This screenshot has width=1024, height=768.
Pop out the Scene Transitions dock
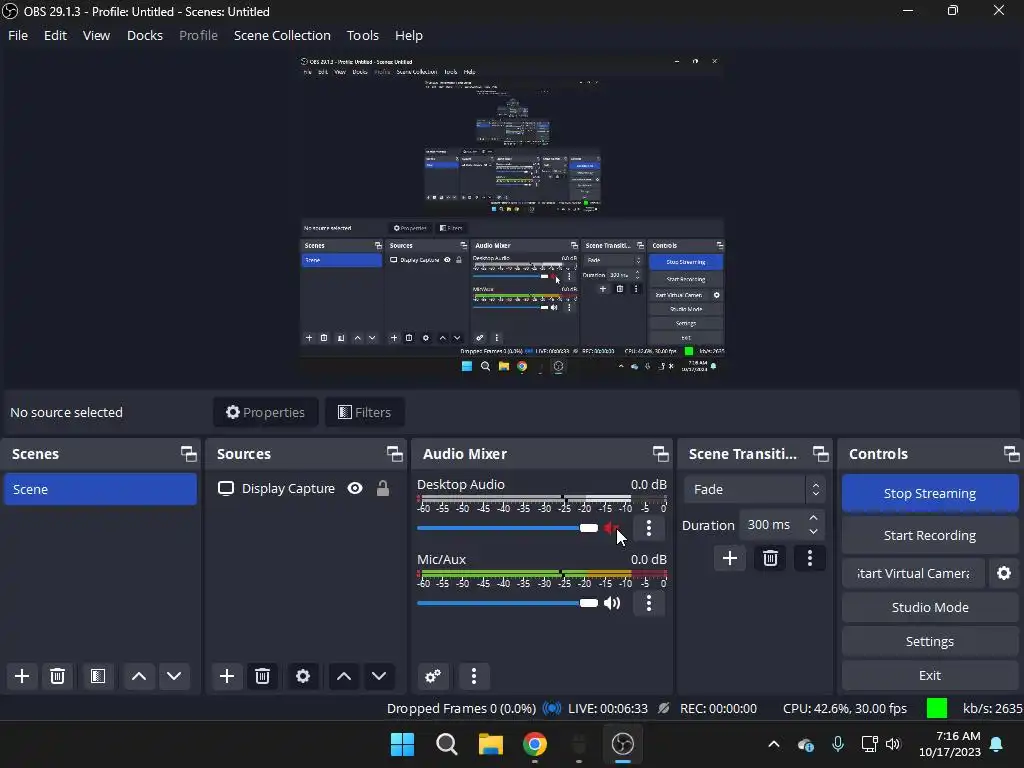pos(820,454)
